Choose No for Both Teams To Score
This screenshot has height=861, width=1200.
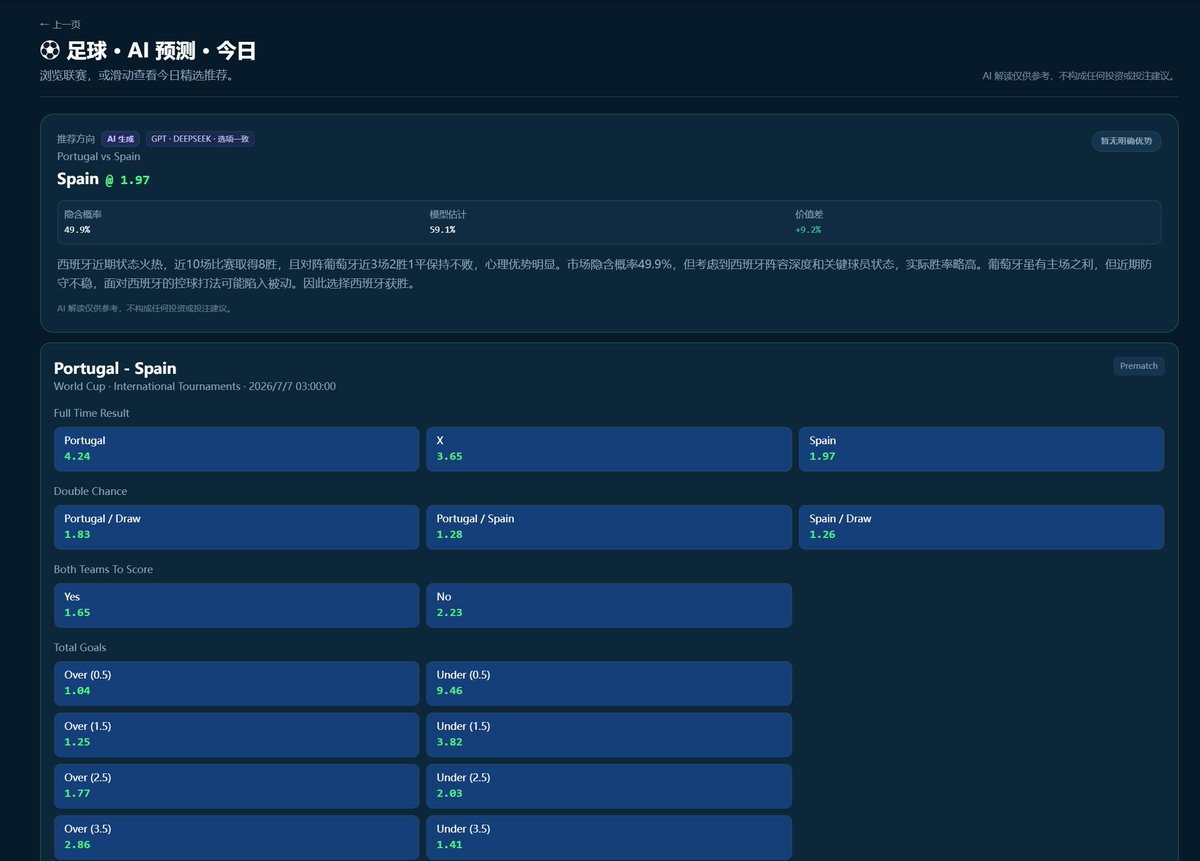[x=609, y=605]
